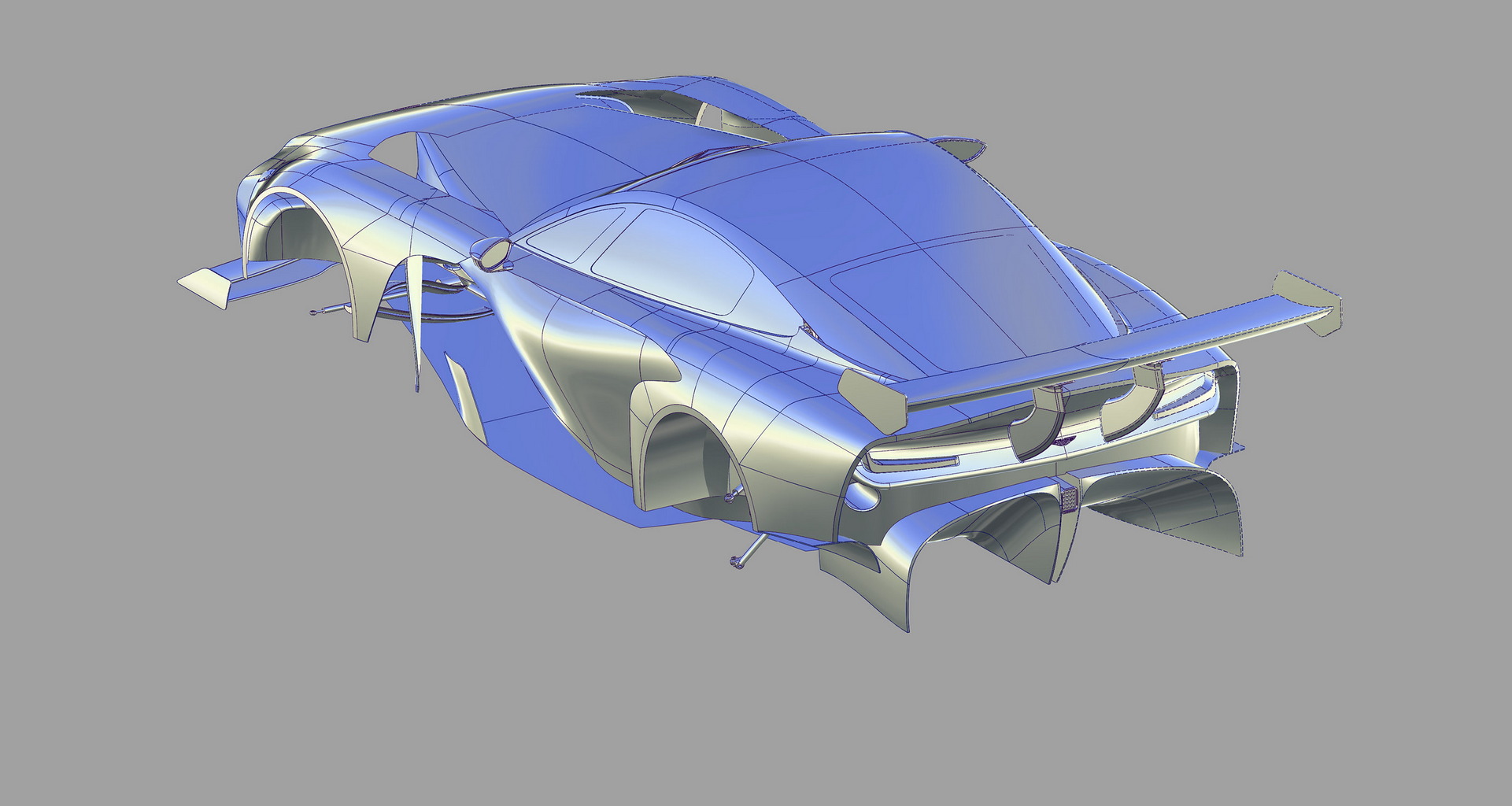
Task: Click the empty gray viewport background
Action: tap(315, 630)
